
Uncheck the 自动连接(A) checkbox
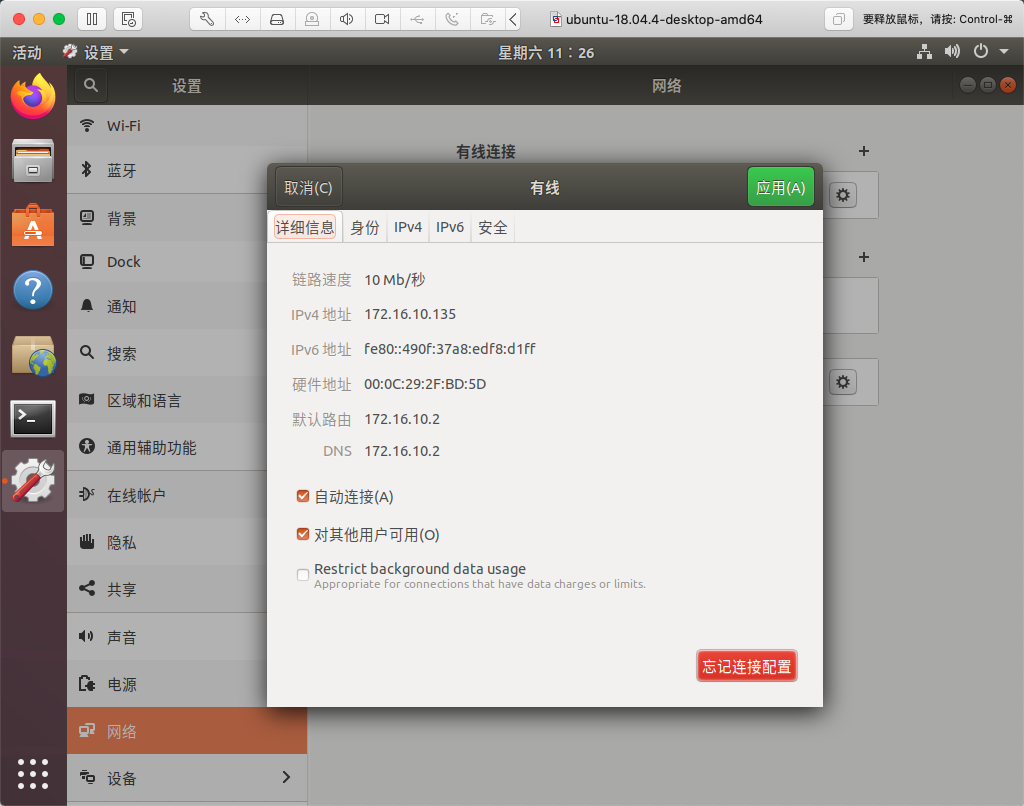coord(302,496)
